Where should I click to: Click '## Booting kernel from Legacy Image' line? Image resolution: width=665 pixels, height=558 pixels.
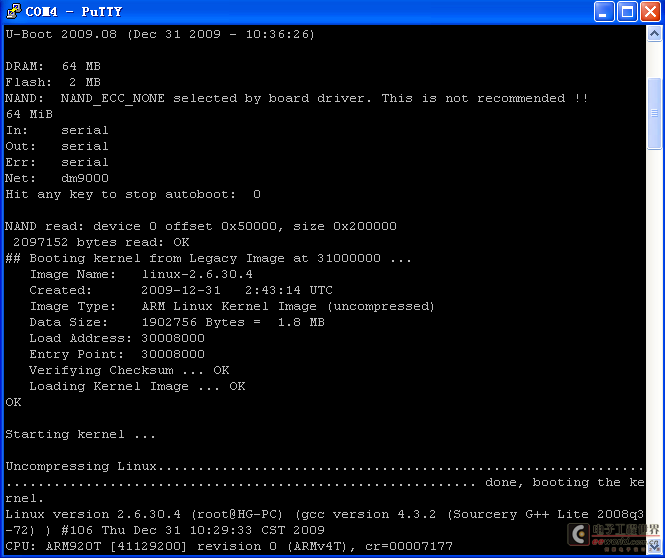(208, 258)
